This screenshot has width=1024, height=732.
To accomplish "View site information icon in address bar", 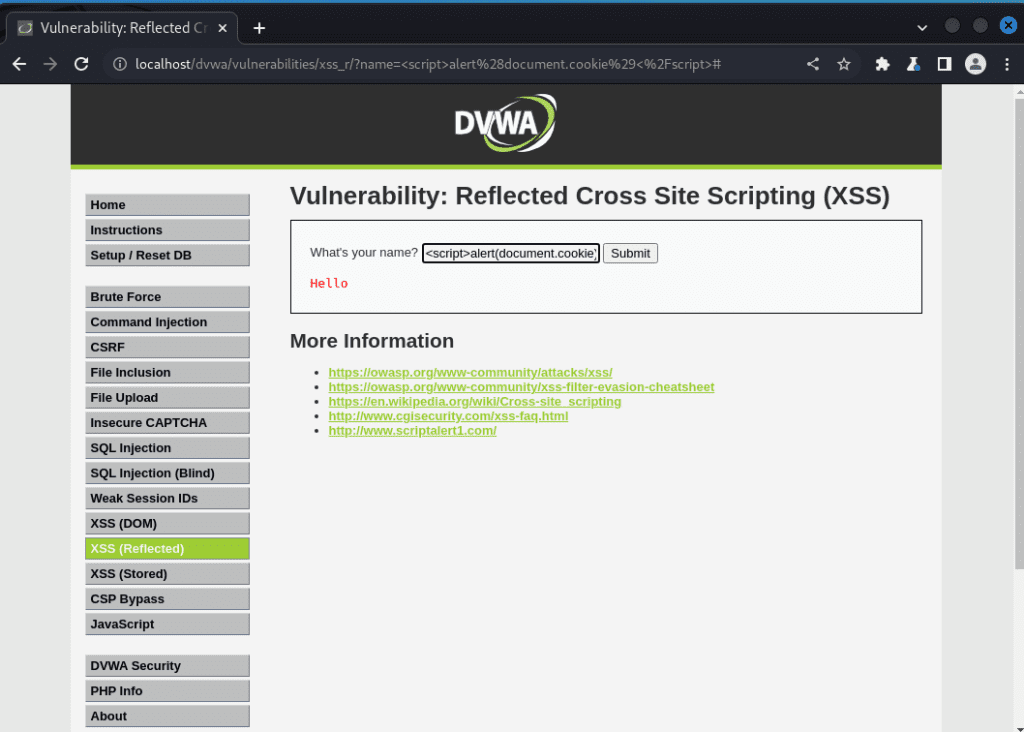I will (120, 64).
